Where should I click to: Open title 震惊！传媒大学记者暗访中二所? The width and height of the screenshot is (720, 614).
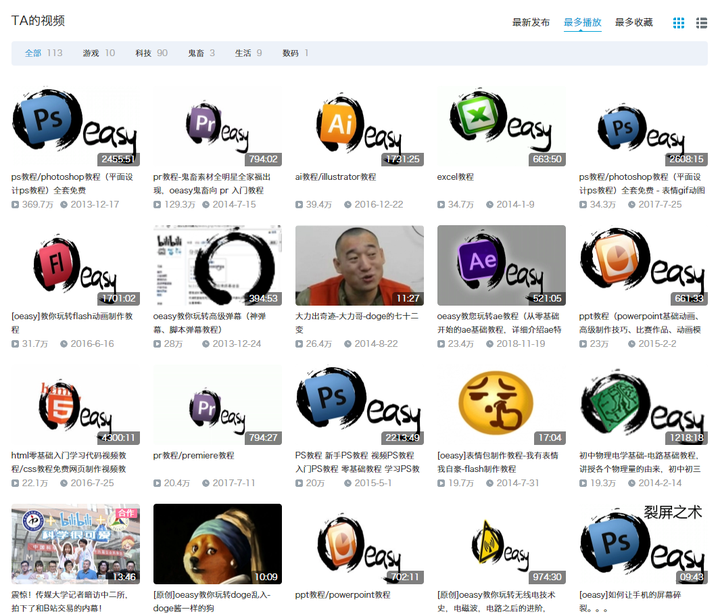pos(70,601)
